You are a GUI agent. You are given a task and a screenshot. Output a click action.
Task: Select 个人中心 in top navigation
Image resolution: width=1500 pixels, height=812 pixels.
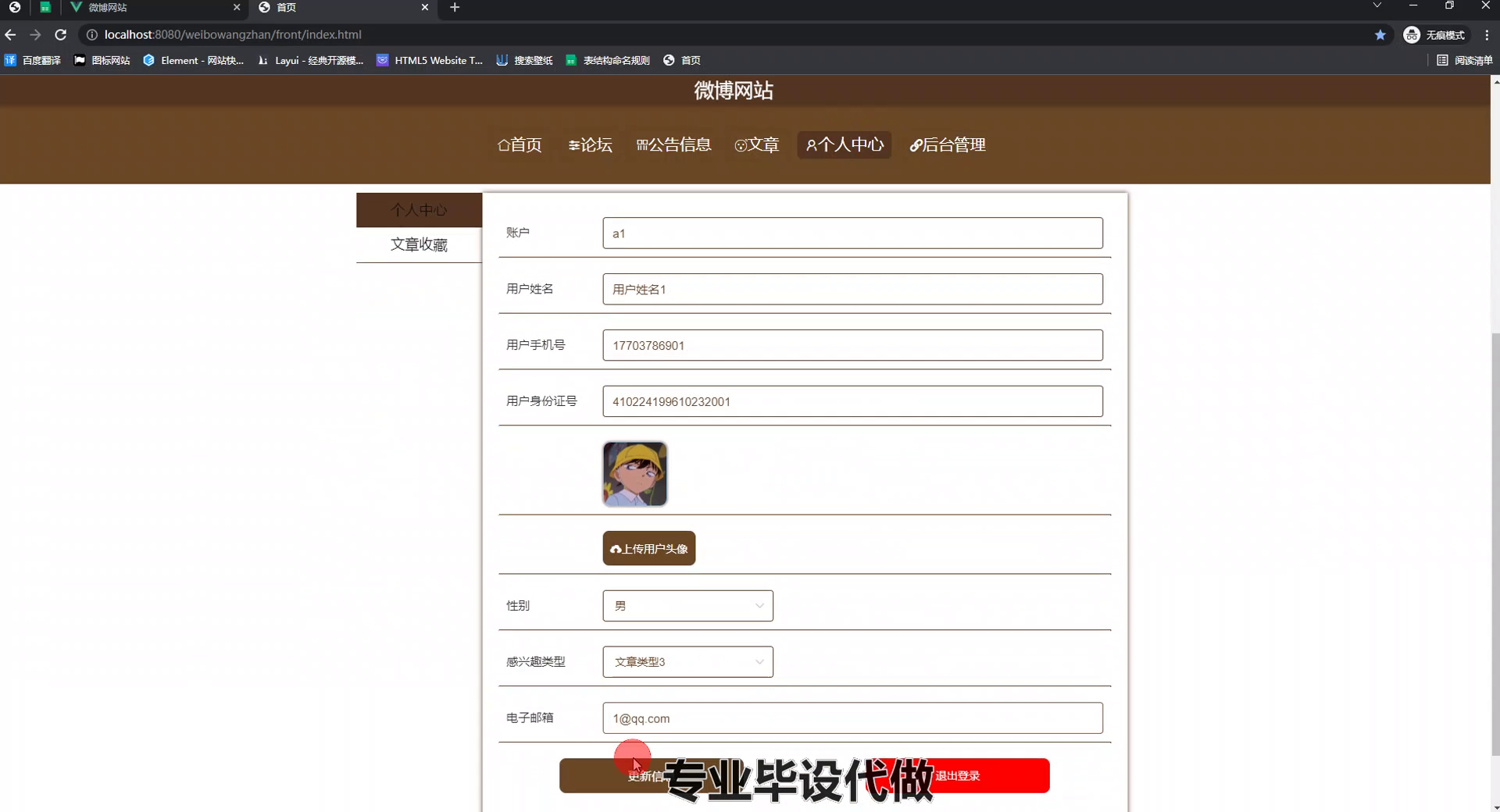tap(845, 144)
